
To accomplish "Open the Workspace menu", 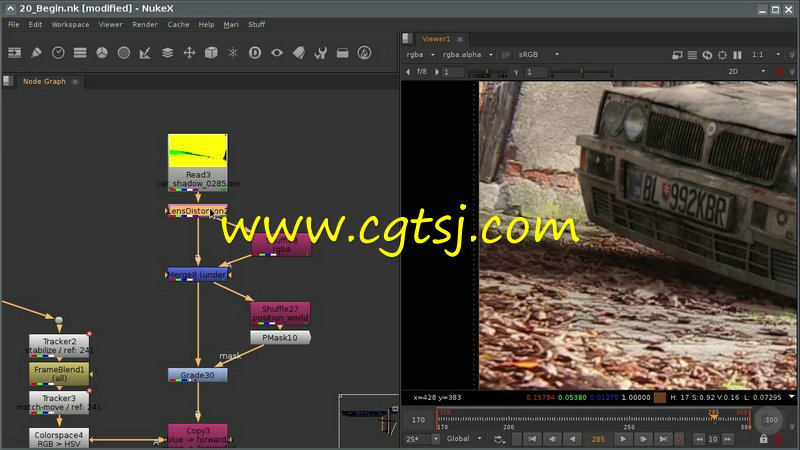I will pos(70,24).
